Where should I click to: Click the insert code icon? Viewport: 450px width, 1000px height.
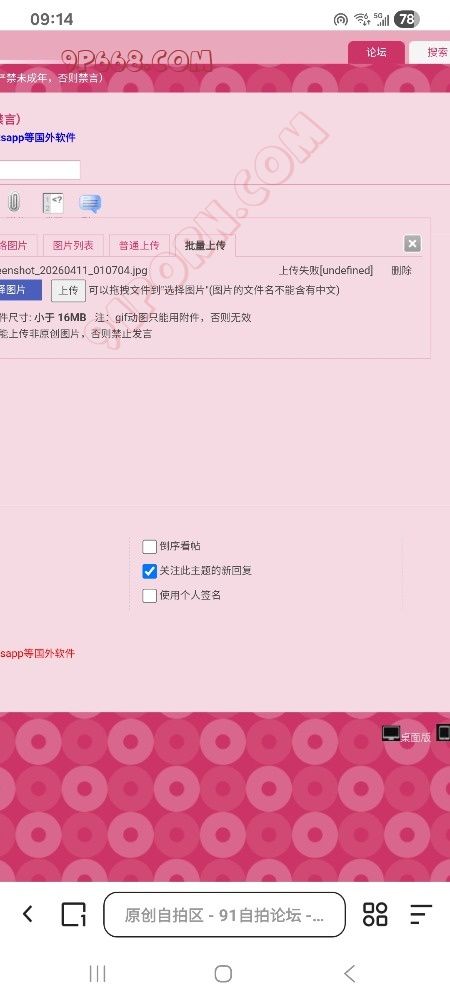pos(53,203)
